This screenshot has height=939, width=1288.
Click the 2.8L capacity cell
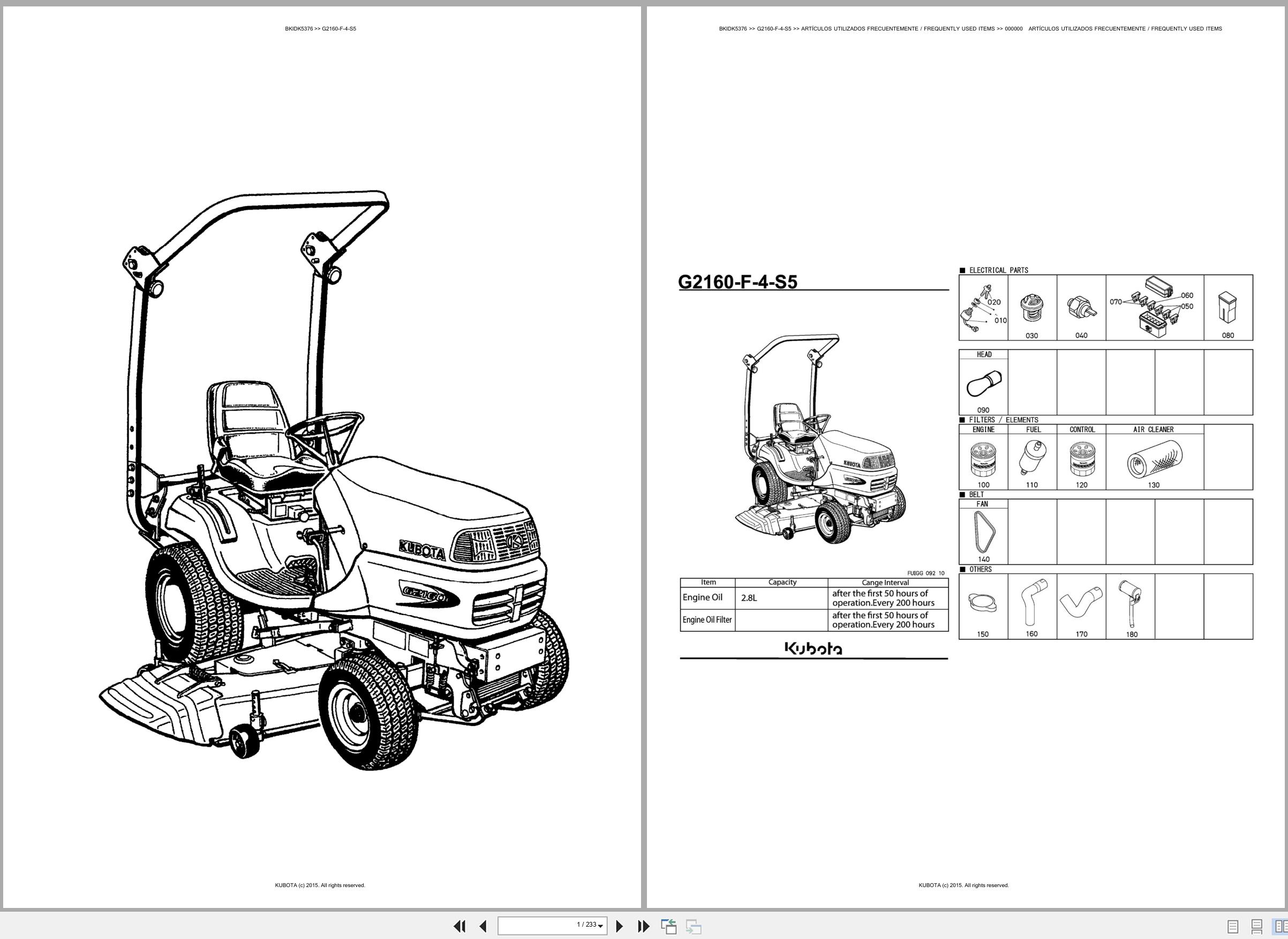781,599
